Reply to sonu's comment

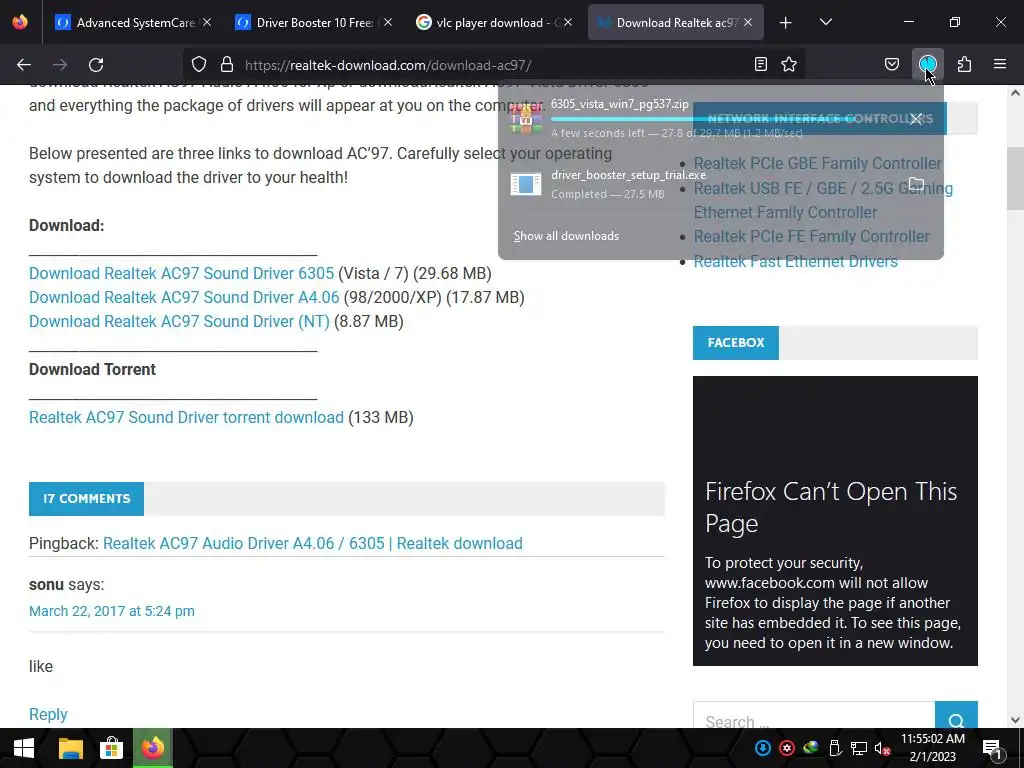48,714
